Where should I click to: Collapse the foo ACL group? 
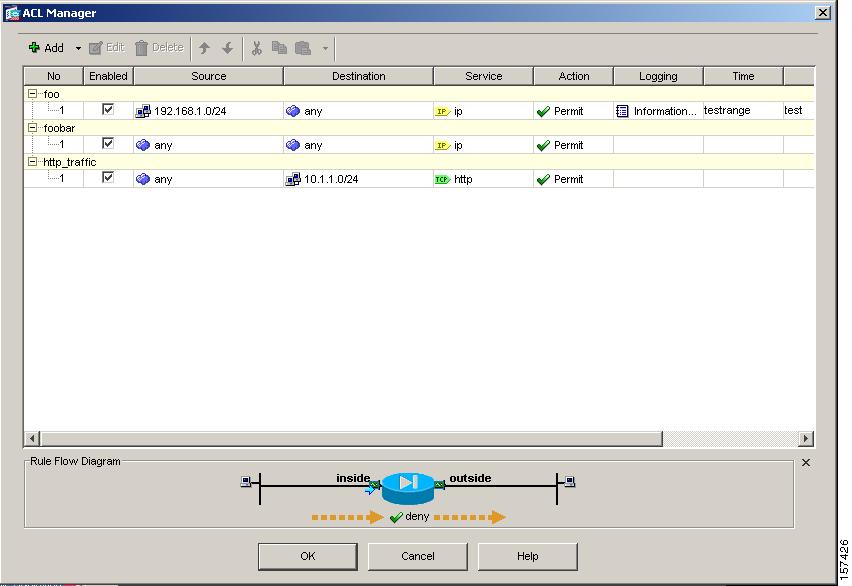(x=32, y=94)
